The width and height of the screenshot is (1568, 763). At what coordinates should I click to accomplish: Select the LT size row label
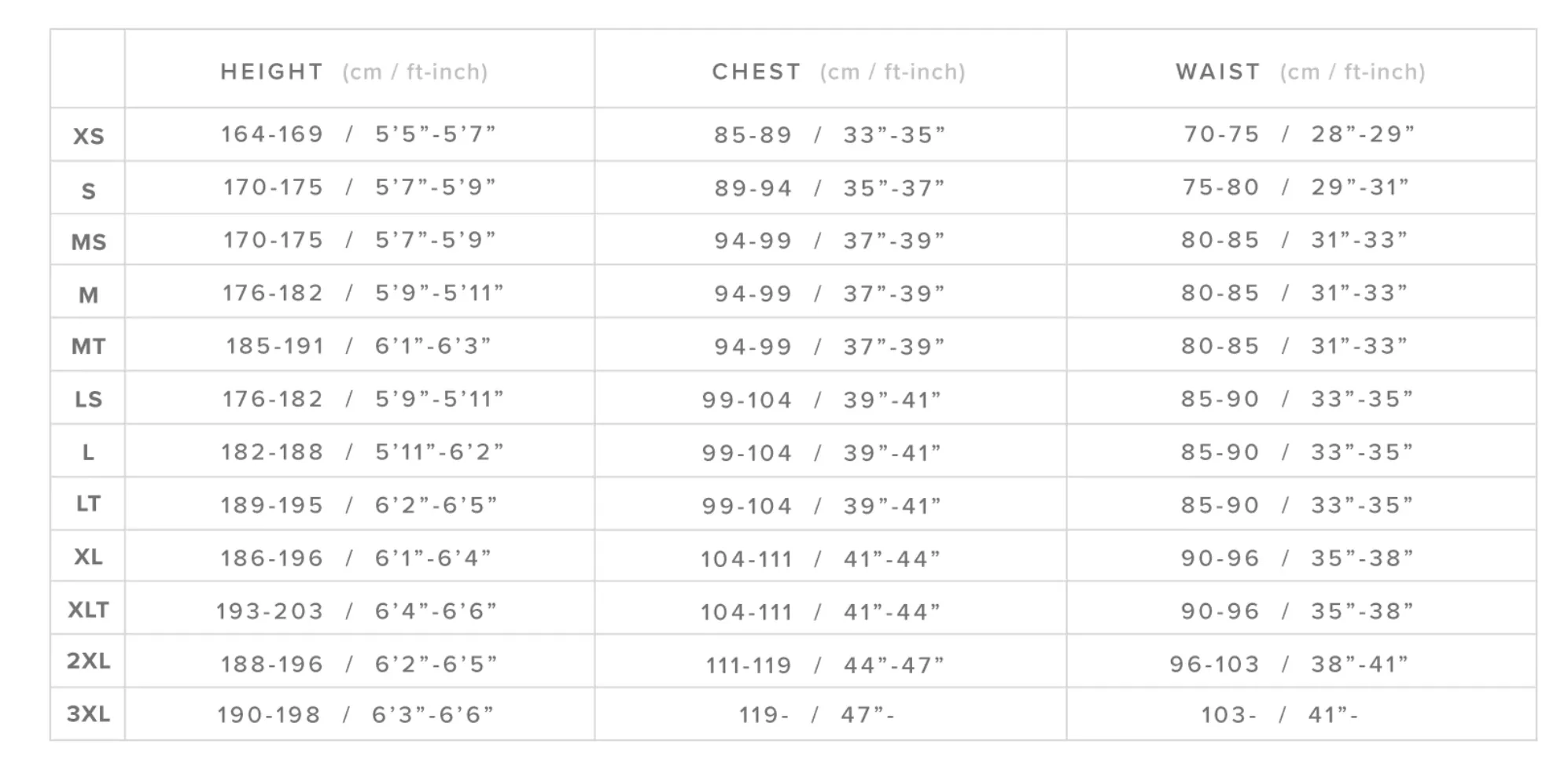pyautogui.click(x=88, y=503)
